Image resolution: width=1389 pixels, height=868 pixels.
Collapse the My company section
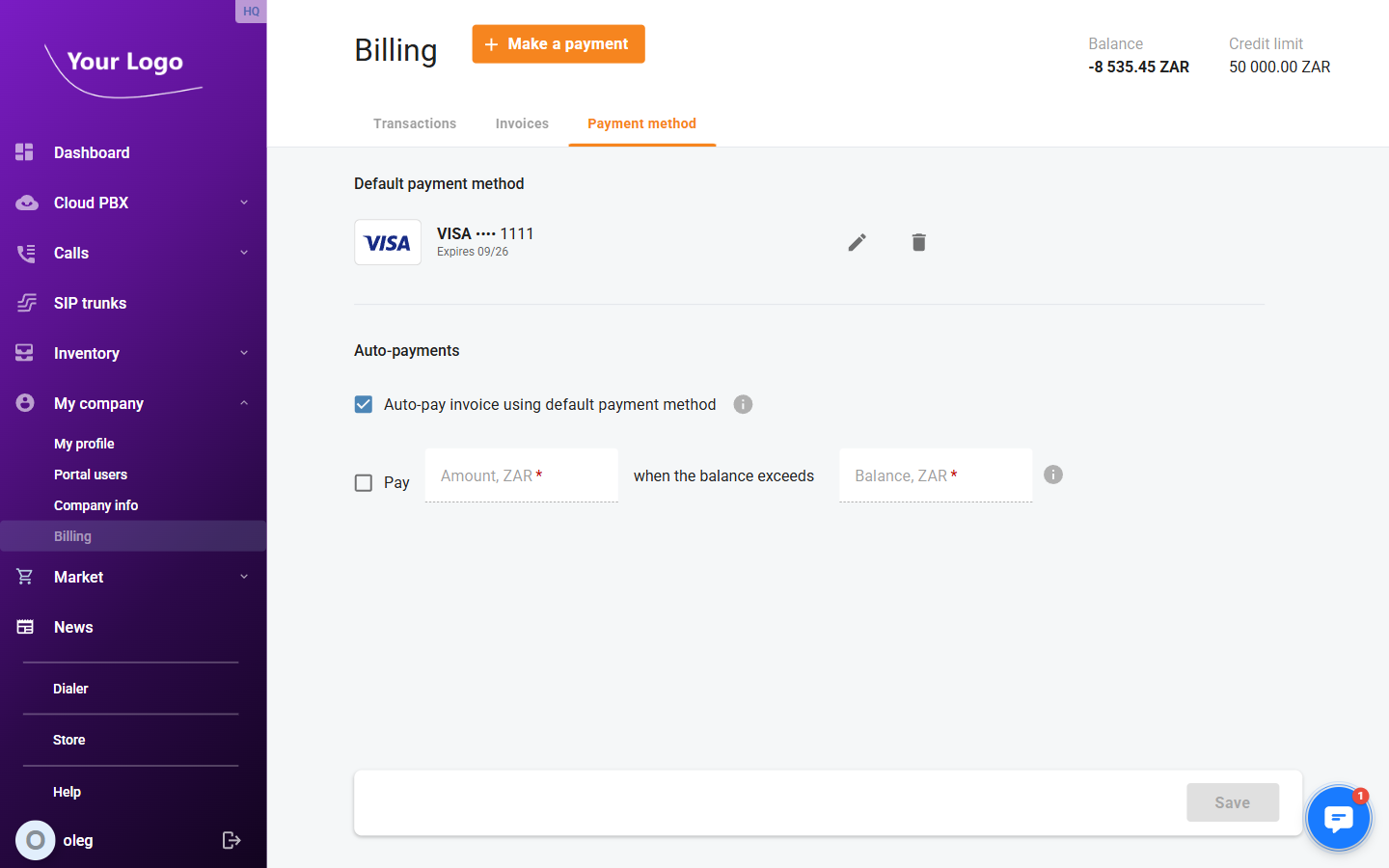243,403
